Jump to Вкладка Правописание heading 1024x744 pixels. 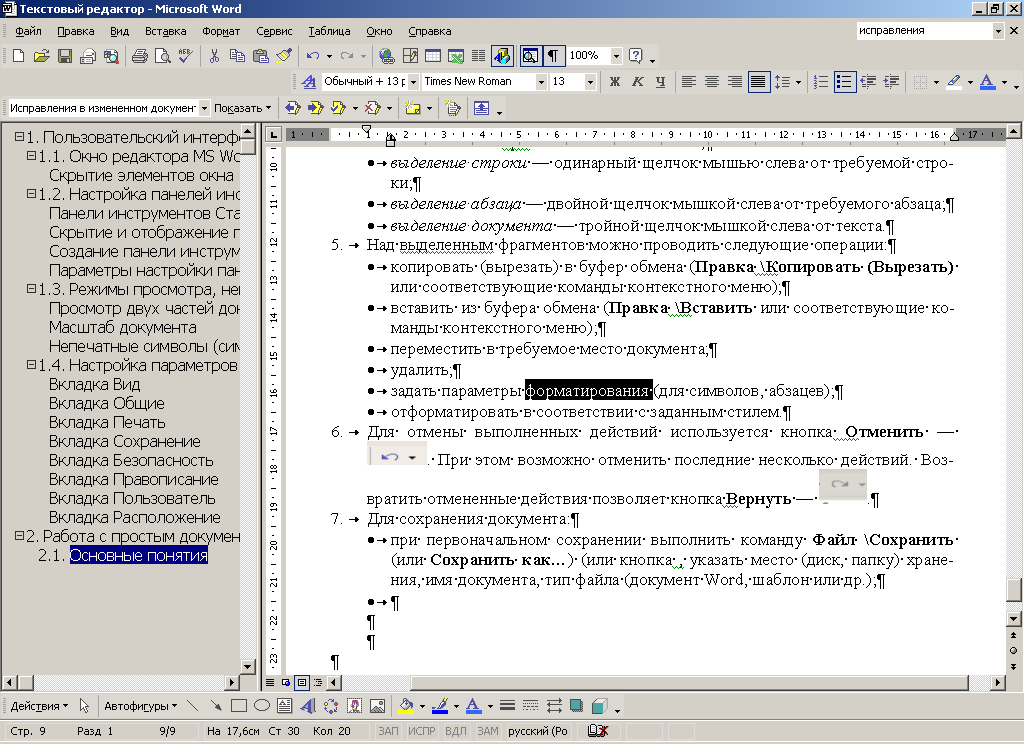coord(134,479)
